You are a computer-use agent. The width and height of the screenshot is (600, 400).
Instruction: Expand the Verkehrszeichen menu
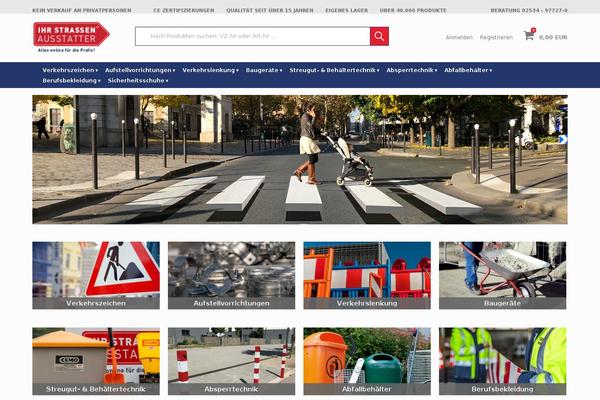pos(70,70)
